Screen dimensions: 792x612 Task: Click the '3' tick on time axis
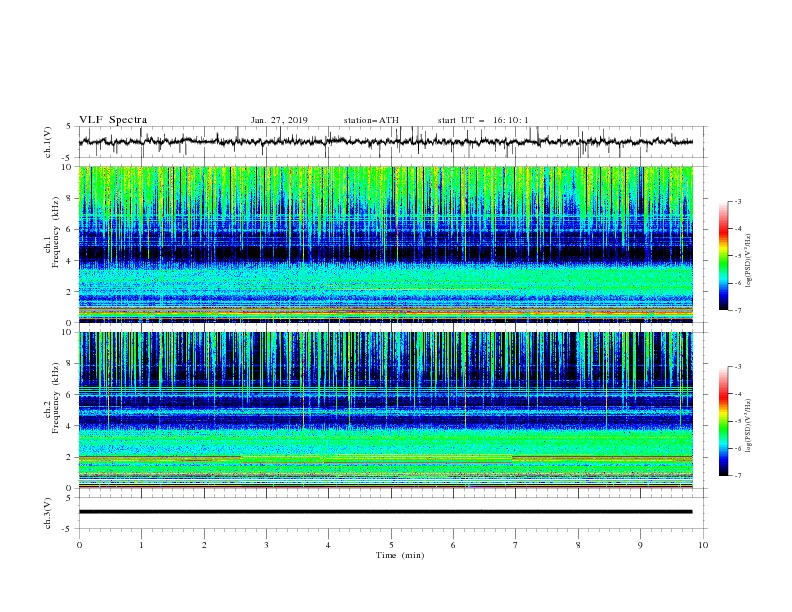click(x=266, y=545)
